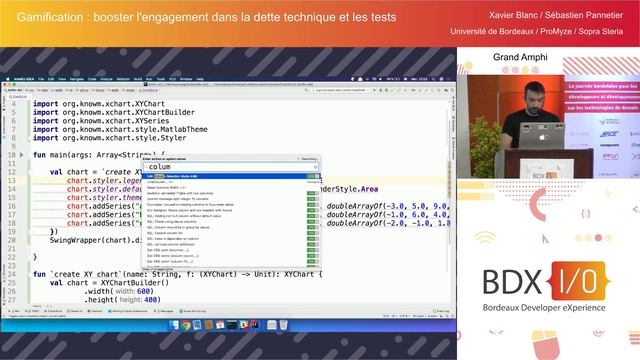Image resolution: width=640 pixels, height=360 pixels.
Task: Select the Reset Column Width action
Action: tap(167, 187)
